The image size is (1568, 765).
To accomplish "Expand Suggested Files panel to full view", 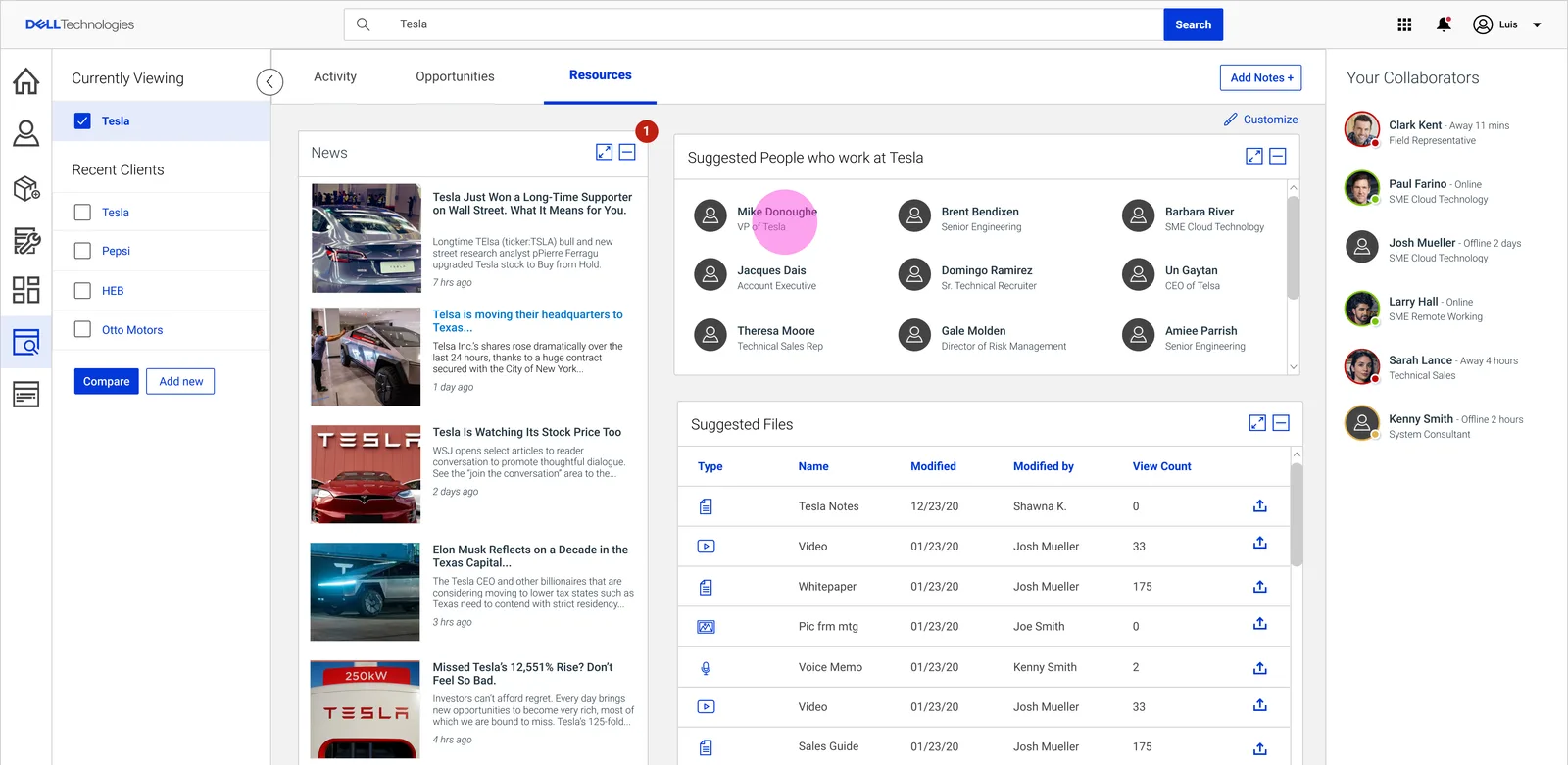I will coord(1257,423).
